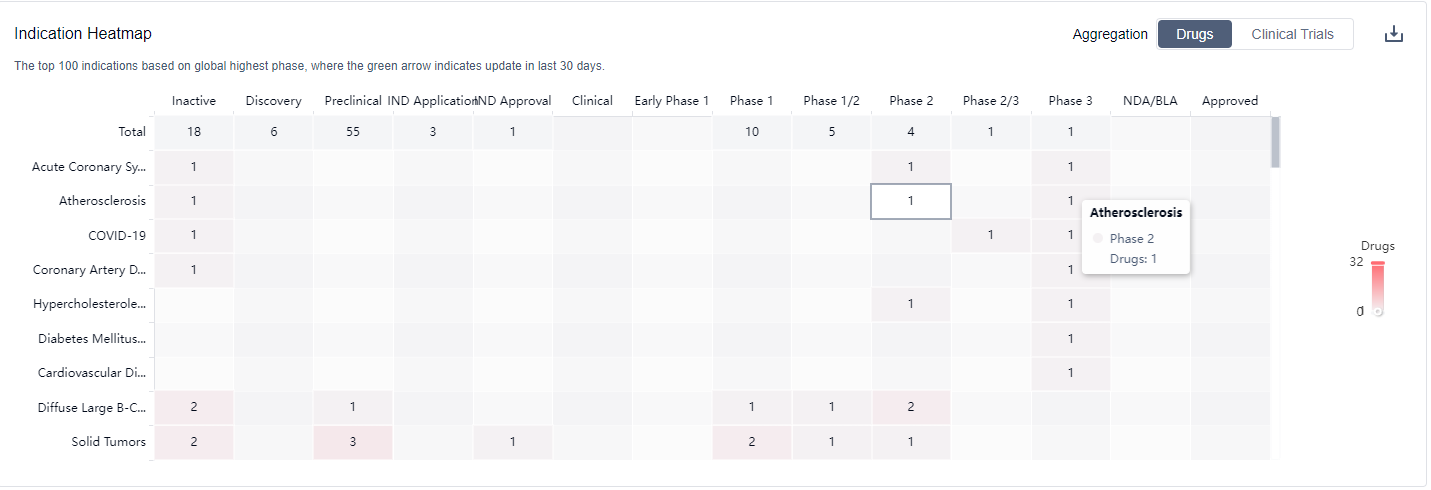This screenshot has width=1431, height=490.
Task: Click Diffuse Large B-C Phase 2 cell
Action: [910, 407]
